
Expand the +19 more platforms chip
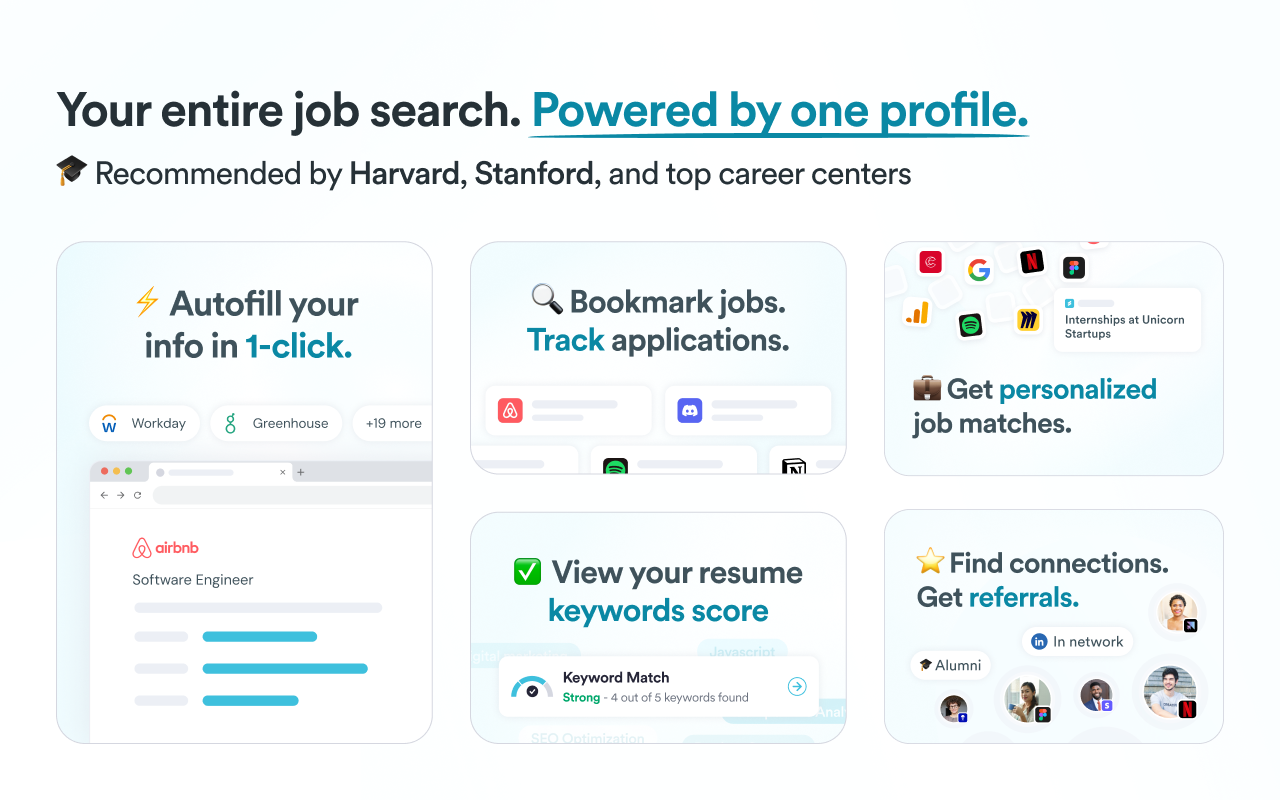(393, 423)
